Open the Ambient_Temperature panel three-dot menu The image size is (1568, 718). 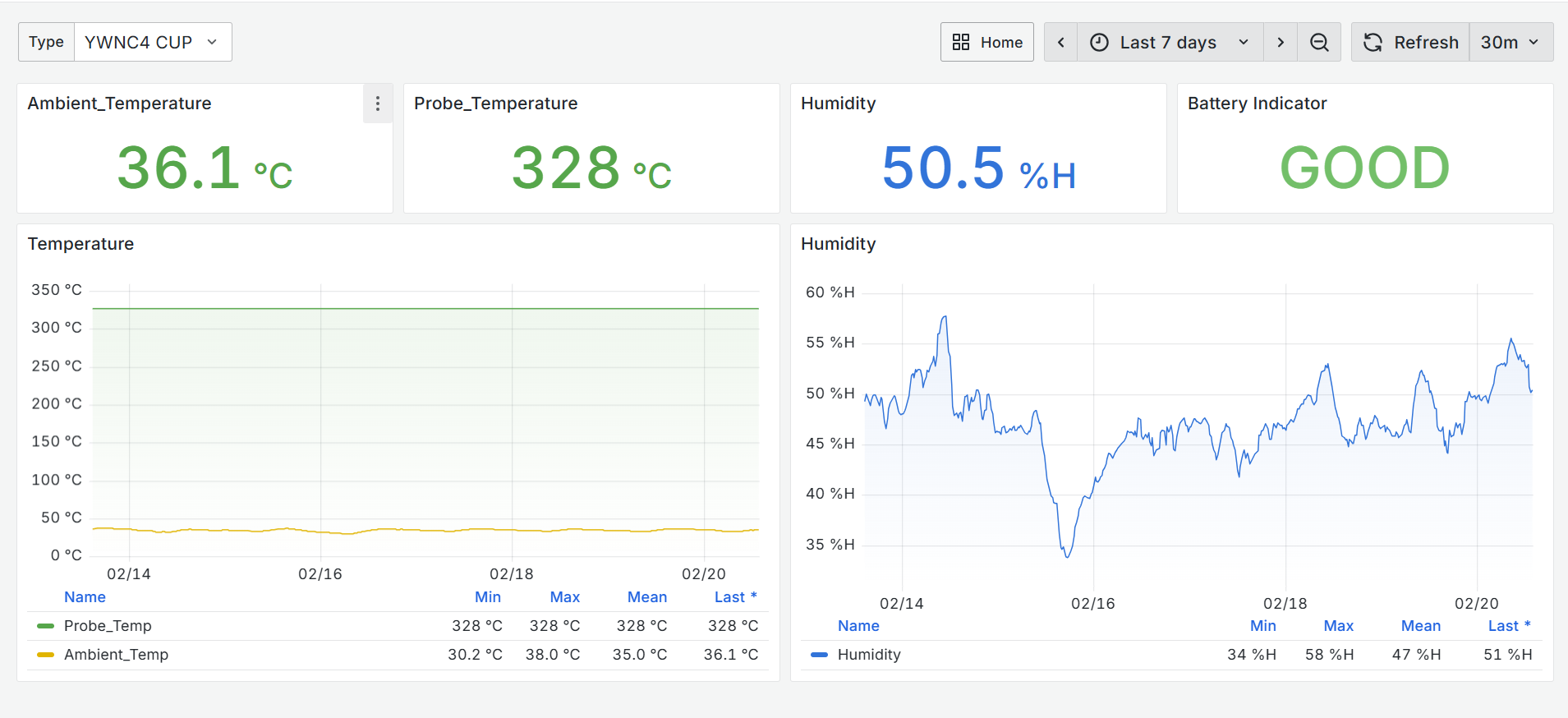pyautogui.click(x=378, y=104)
